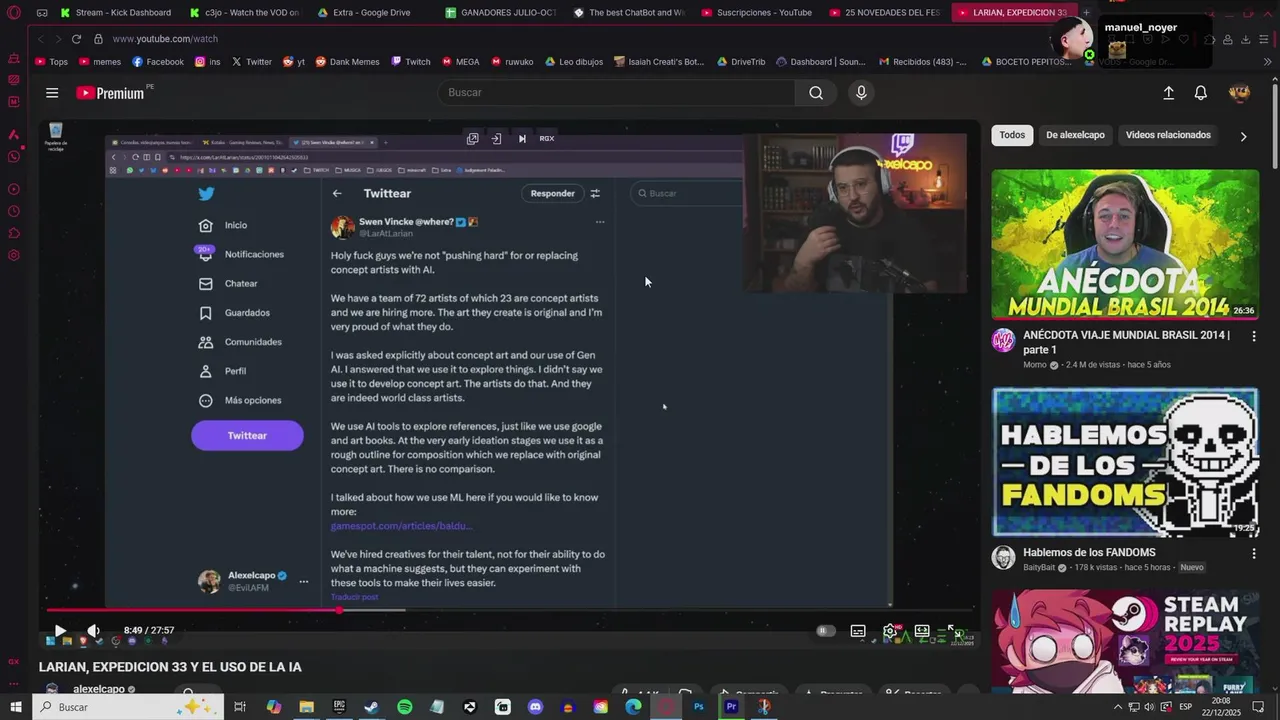Open Hablemos de los Fandoms thumbnail
The height and width of the screenshot is (720, 1280).
click(1125, 462)
